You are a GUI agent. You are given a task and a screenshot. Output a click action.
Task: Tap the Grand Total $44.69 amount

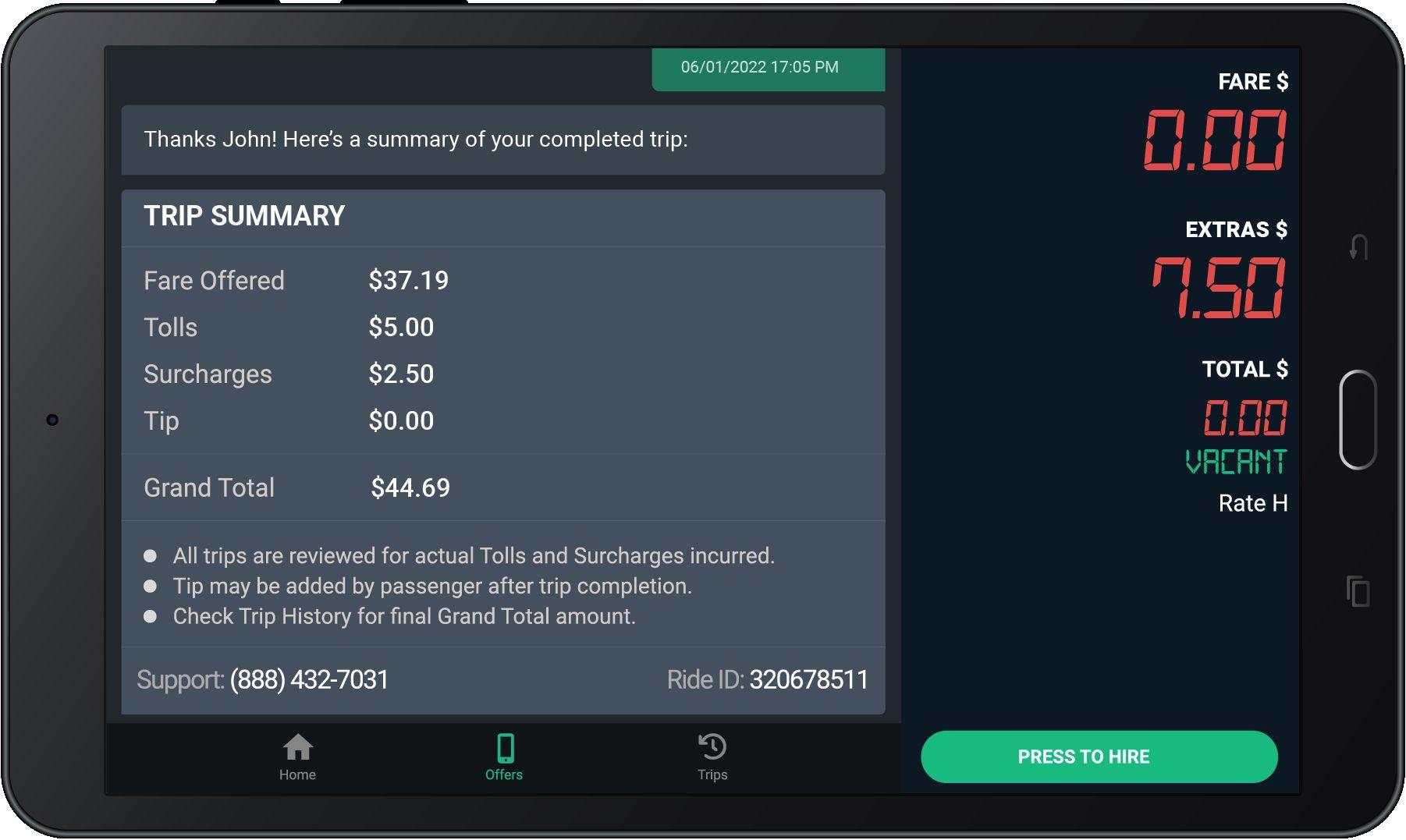pos(410,487)
